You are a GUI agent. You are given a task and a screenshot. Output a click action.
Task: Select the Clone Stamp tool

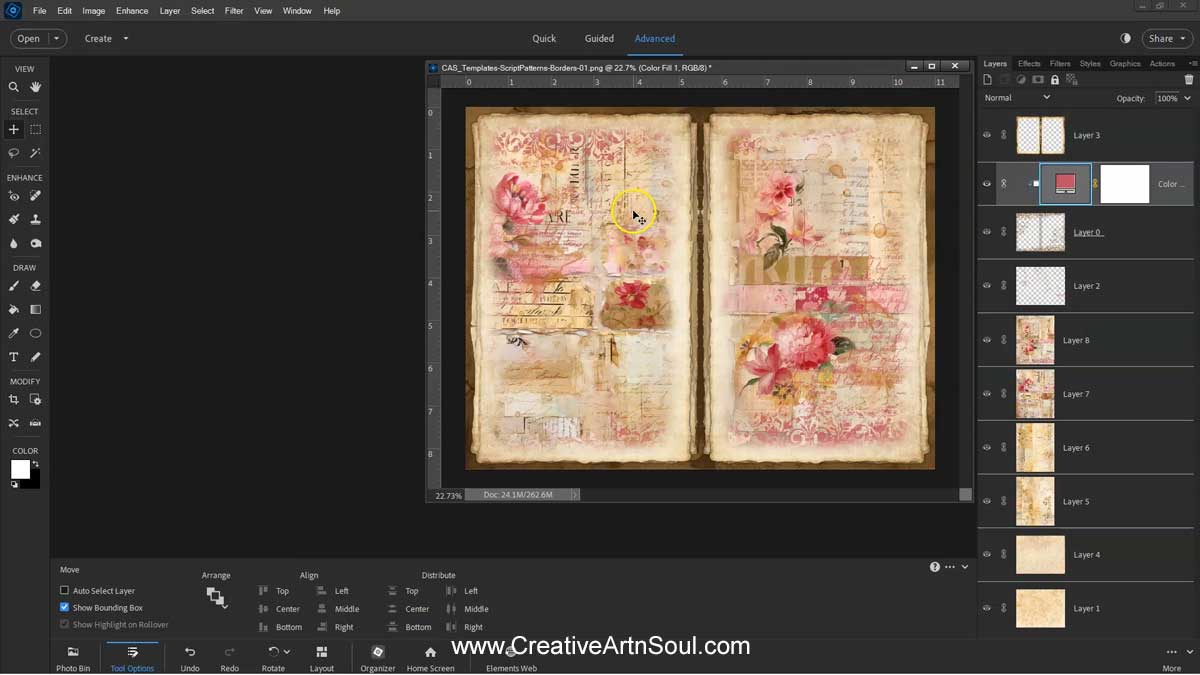35,220
